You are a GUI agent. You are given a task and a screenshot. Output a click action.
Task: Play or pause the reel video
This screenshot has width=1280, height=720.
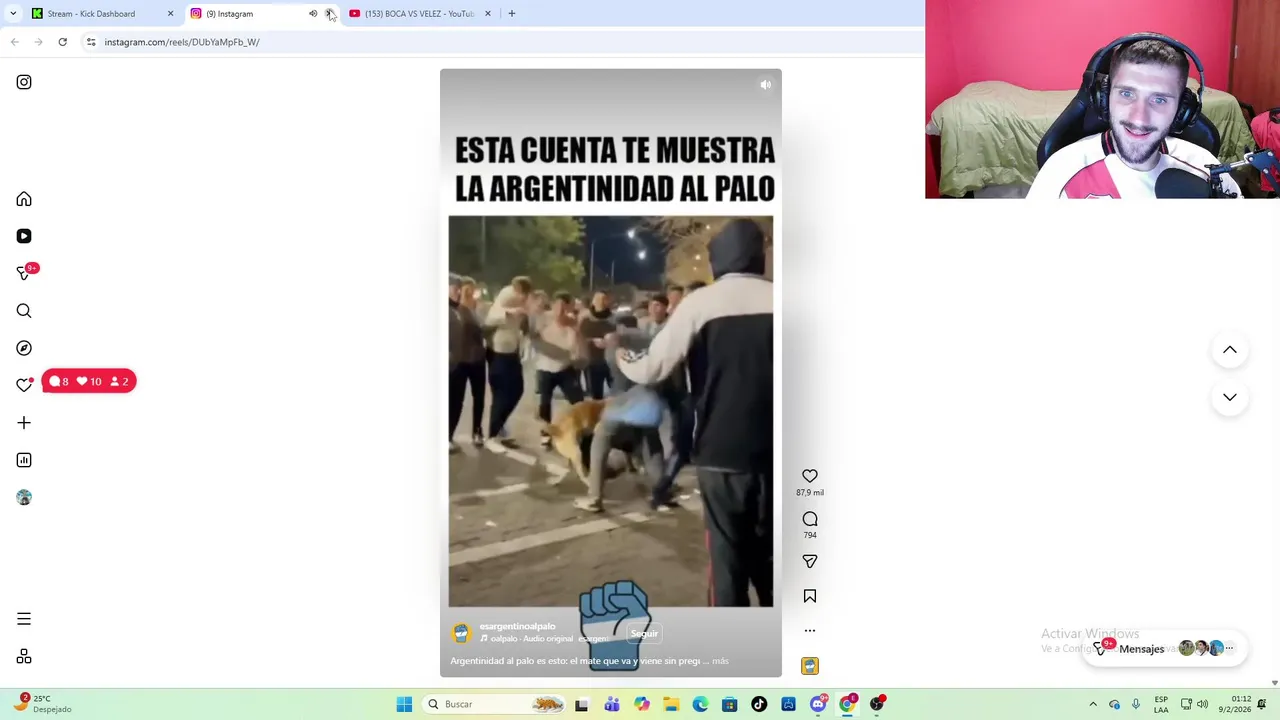pos(610,373)
